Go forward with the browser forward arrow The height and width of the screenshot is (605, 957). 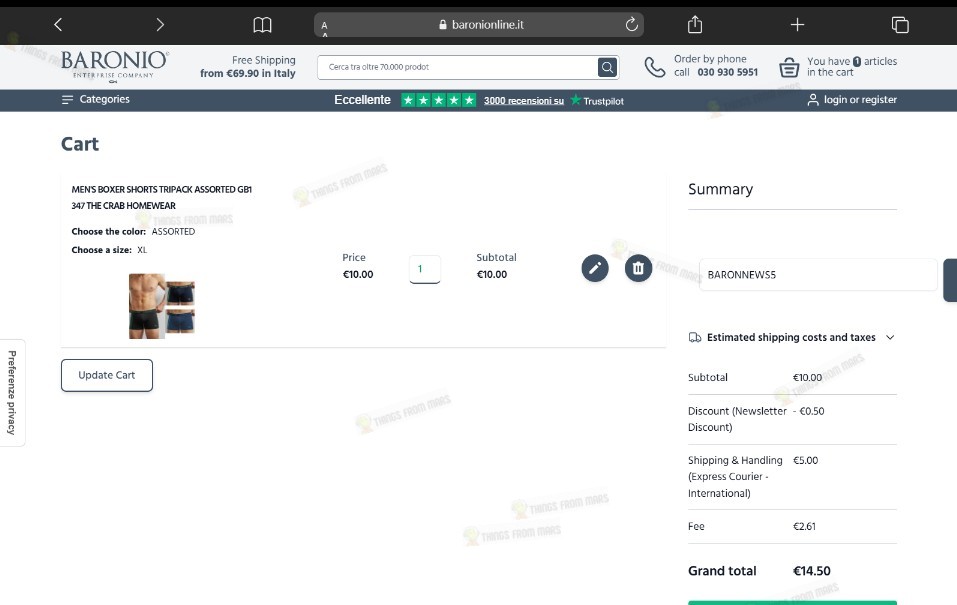click(160, 24)
